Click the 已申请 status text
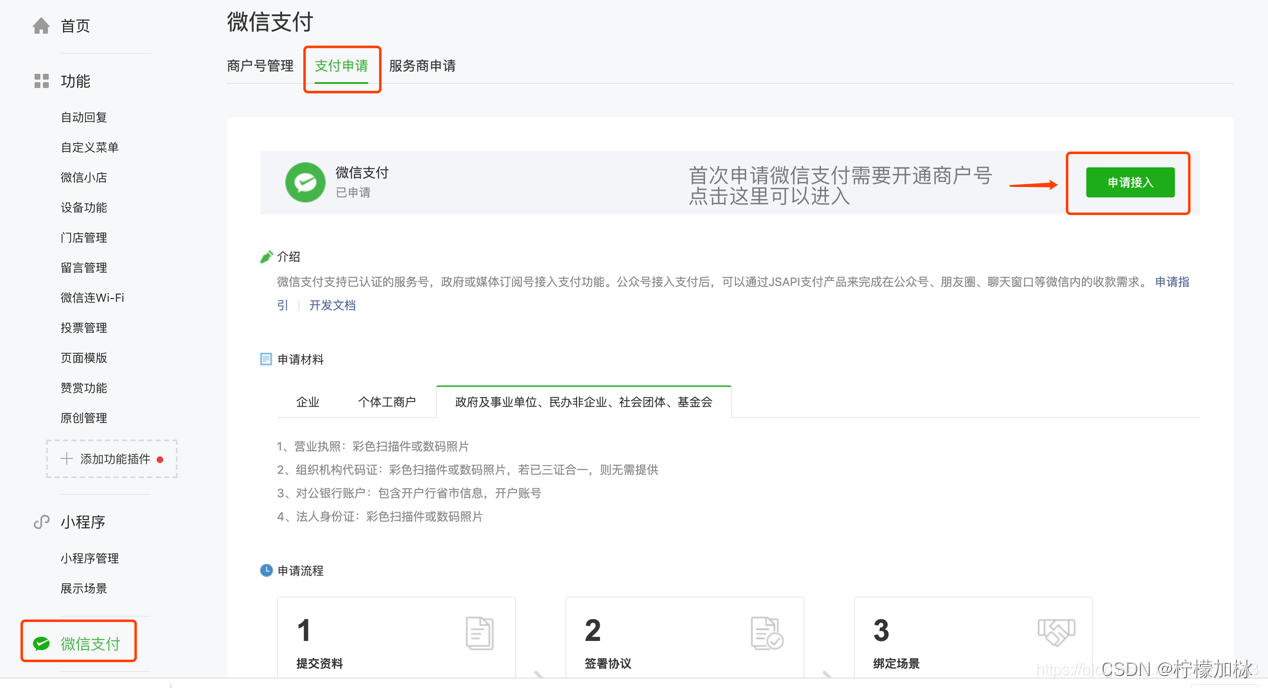 [353, 192]
